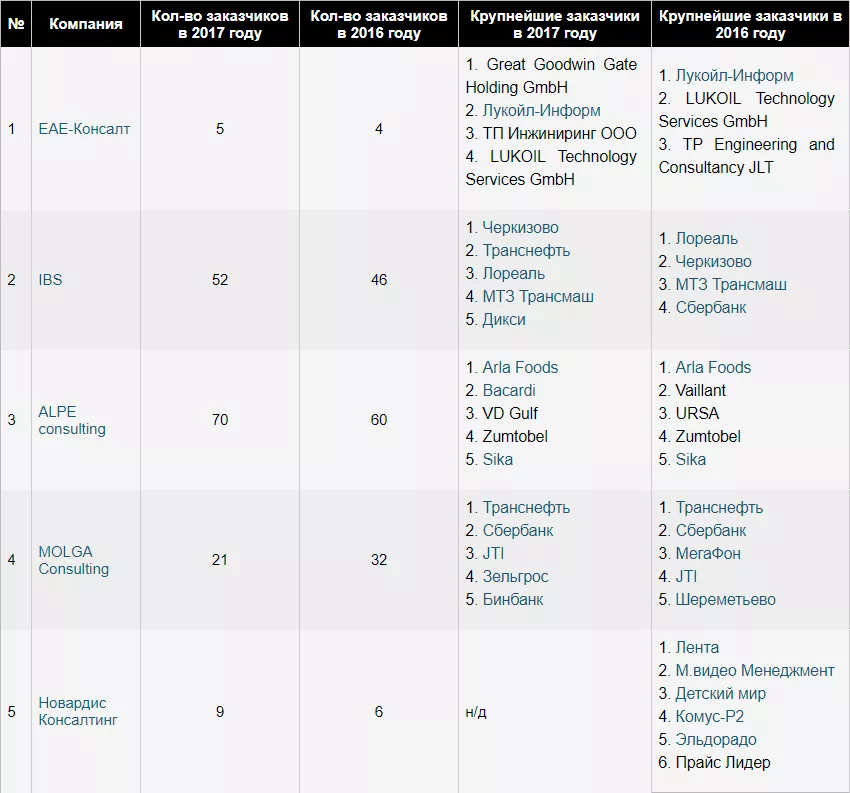The image size is (850, 793).
Task: Follow the MOLGA Consulting link
Action: click(x=73, y=560)
